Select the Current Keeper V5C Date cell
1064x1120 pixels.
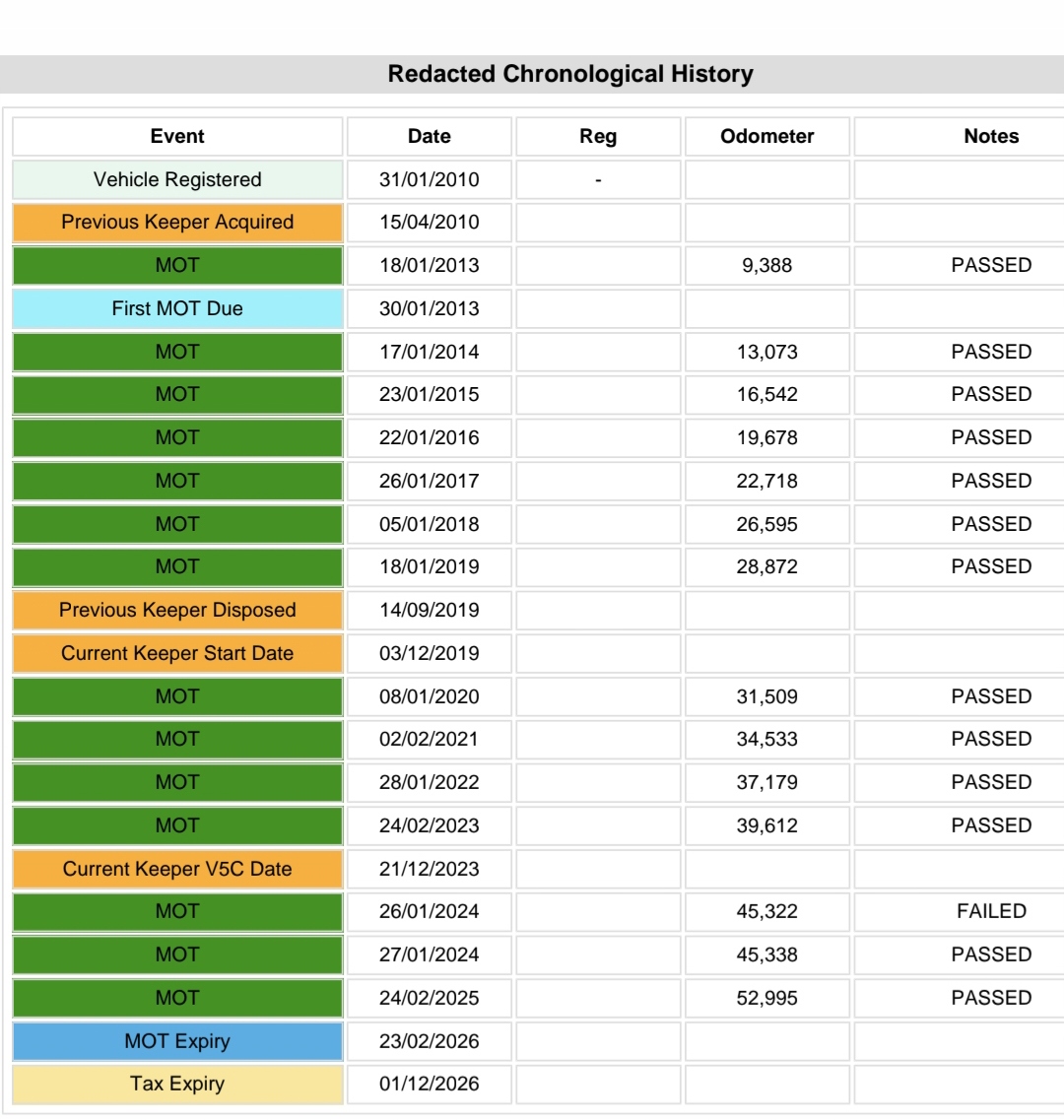click(x=177, y=869)
